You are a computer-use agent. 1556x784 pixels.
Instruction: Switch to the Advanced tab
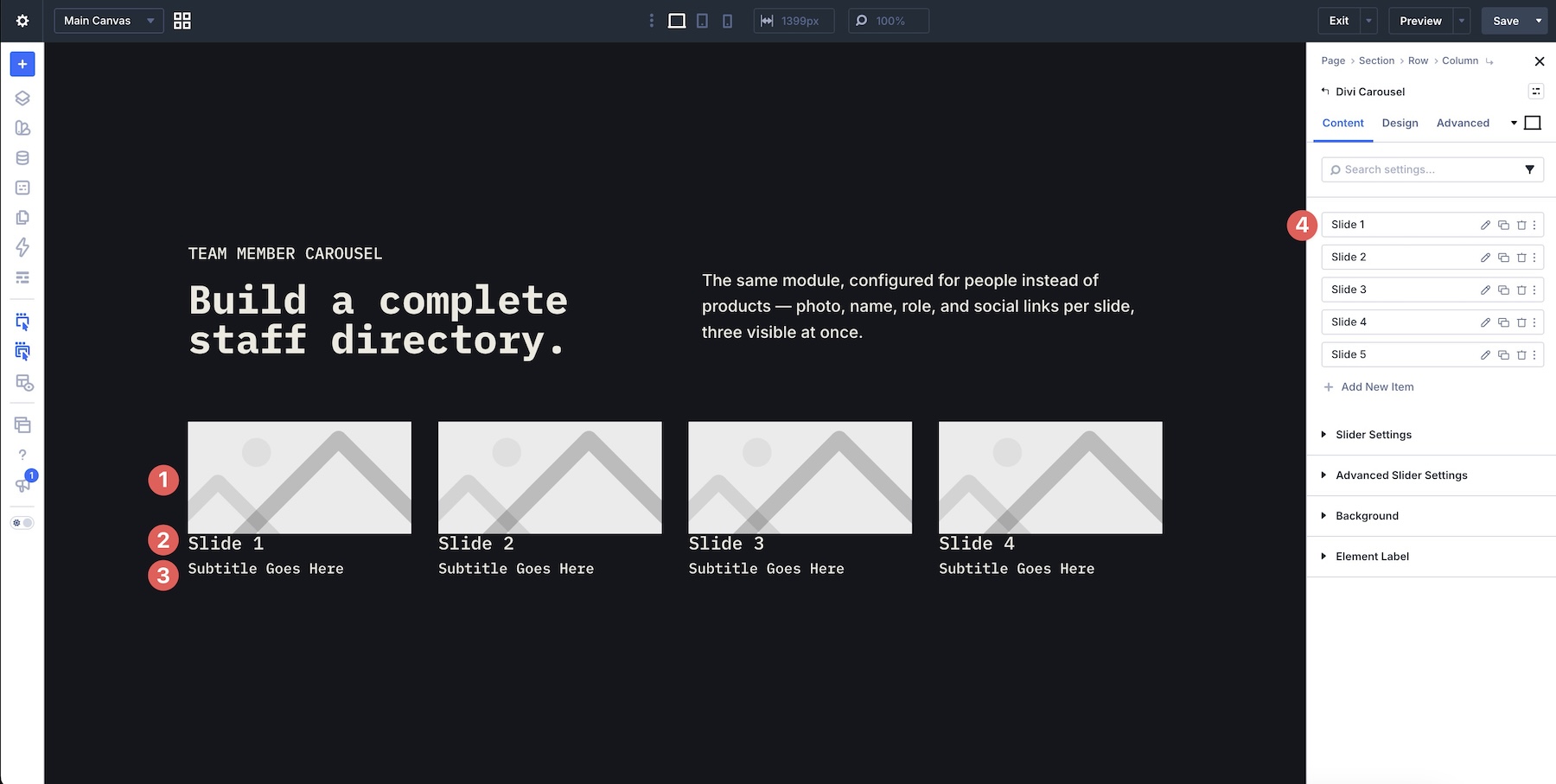pos(1463,123)
